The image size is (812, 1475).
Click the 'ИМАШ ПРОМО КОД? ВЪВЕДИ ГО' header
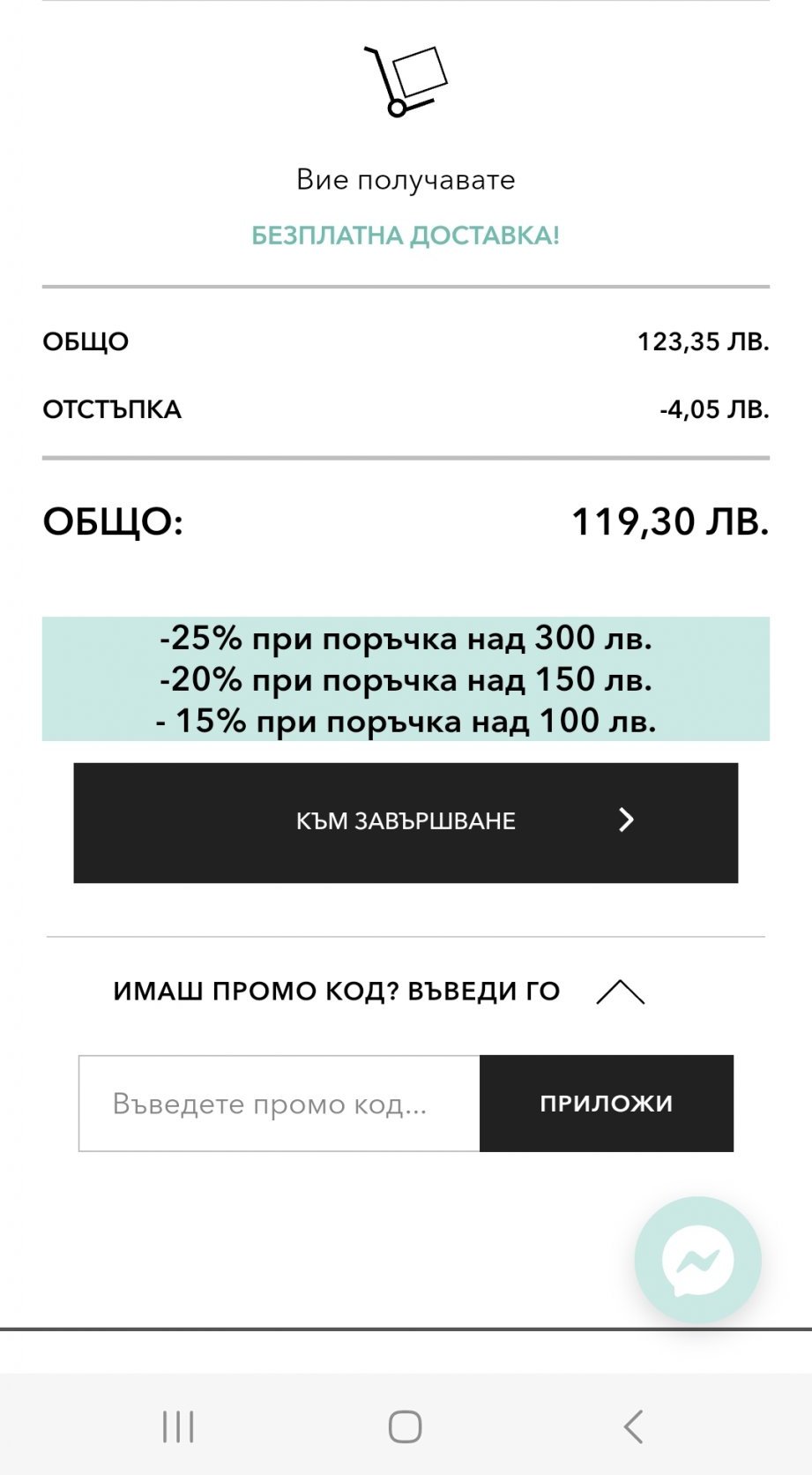tap(337, 992)
